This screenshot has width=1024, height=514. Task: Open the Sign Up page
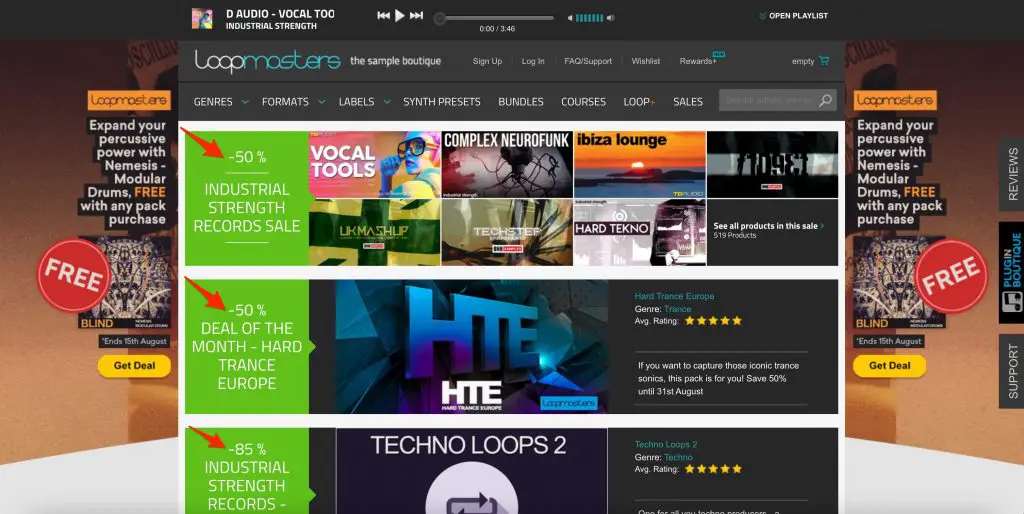point(487,61)
